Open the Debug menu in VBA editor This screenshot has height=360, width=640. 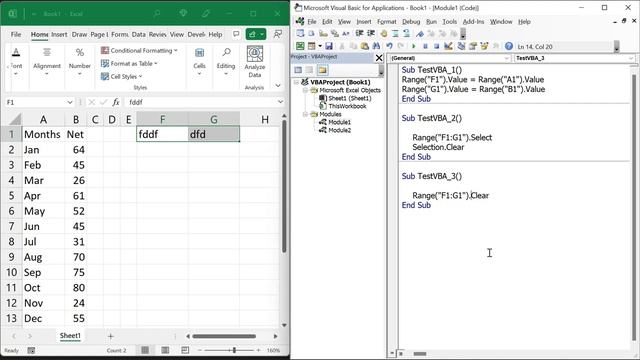click(411, 22)
